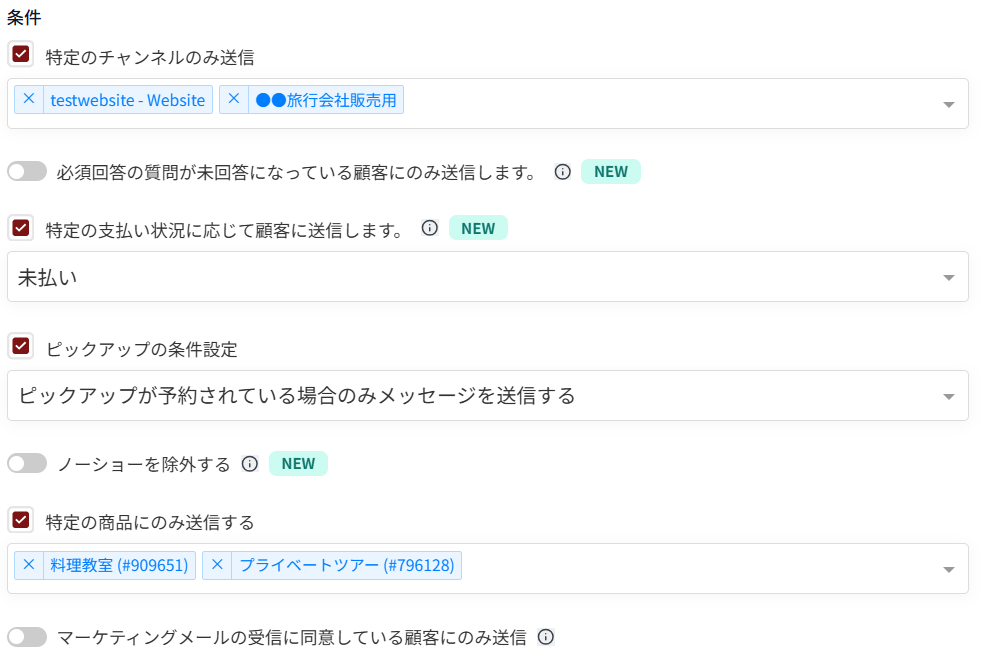Screen dimensions: 983x664
Task: Open the 未払い payment status dropdown
Action: click(948, 277)
